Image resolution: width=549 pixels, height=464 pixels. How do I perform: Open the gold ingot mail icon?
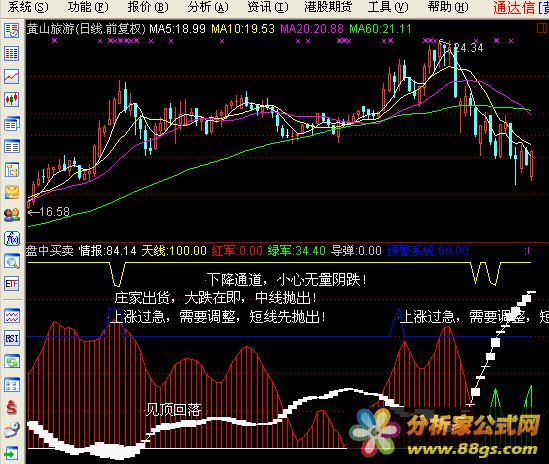[12, 193]
